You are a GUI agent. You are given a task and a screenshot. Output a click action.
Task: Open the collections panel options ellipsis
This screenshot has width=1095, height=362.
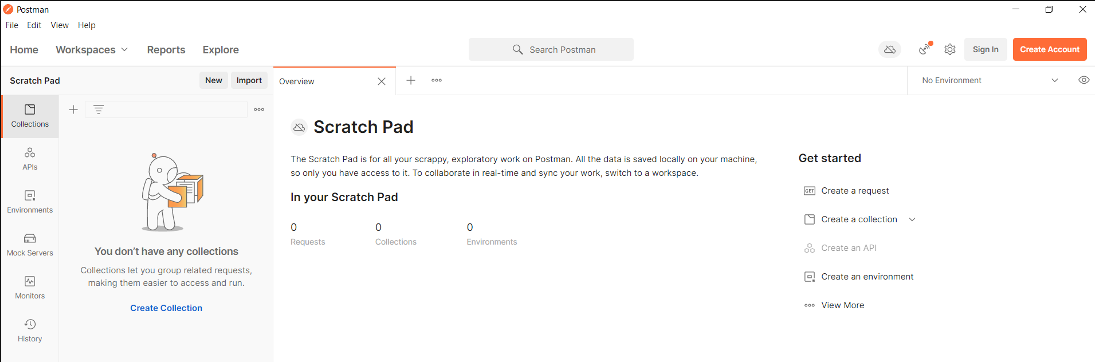pyautogui.click(x=259, y=110)
